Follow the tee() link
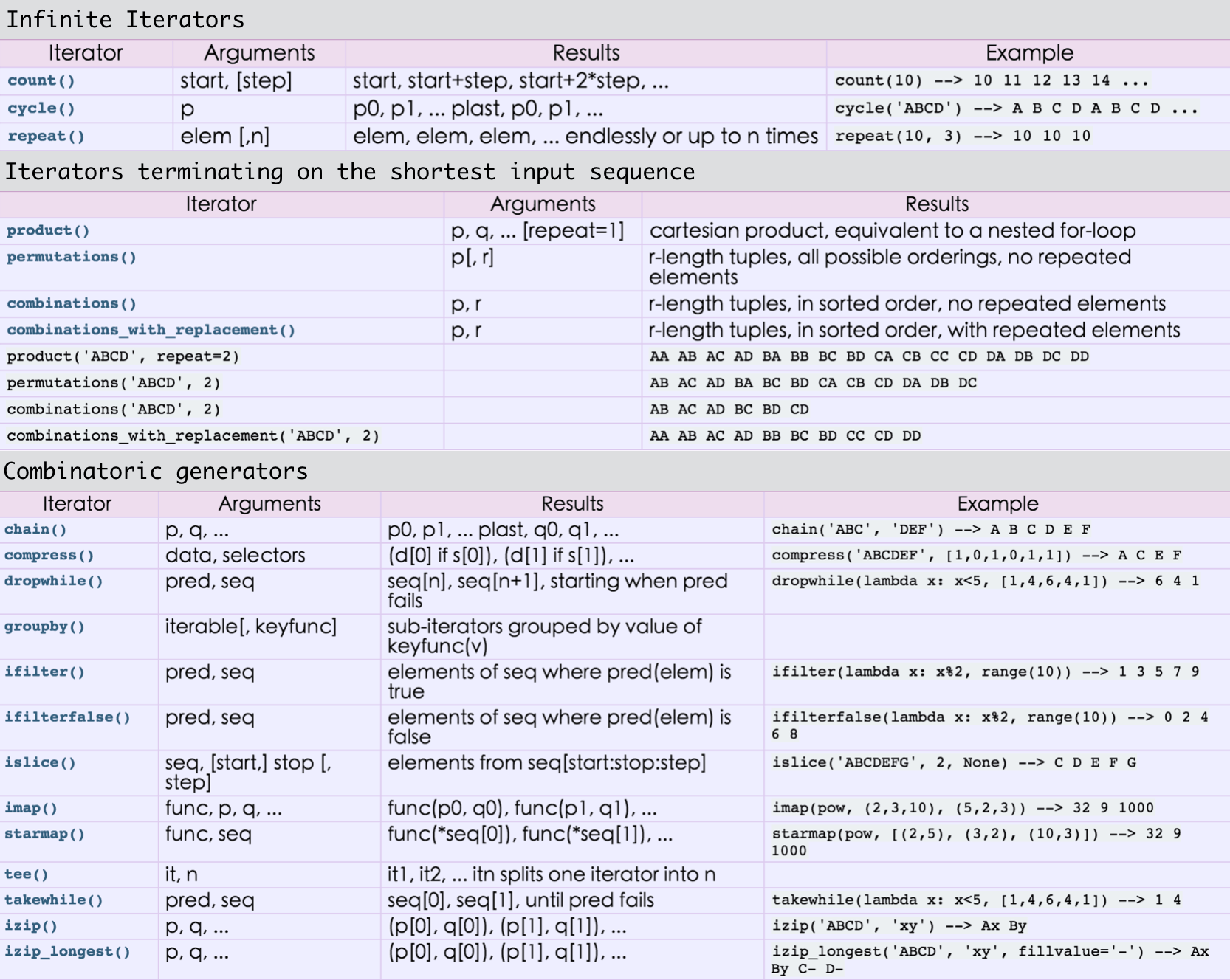 tap(27, 874)
